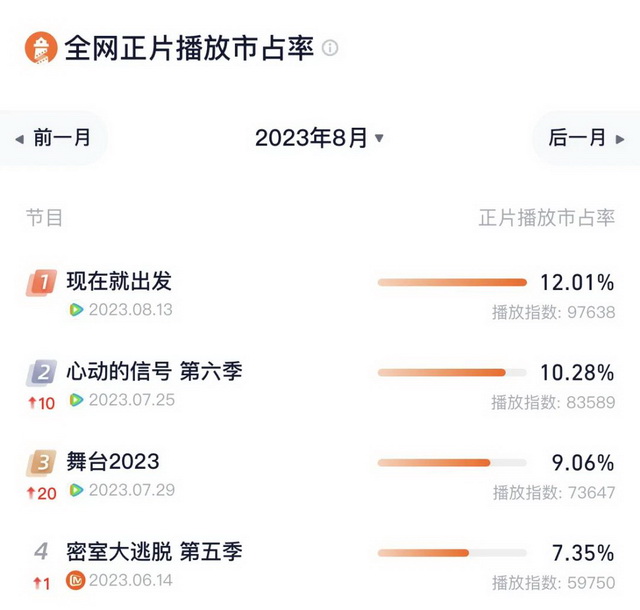Click the orange lighthouse app logo
This screenshot has height=610, width=640.
coord(39,47)
